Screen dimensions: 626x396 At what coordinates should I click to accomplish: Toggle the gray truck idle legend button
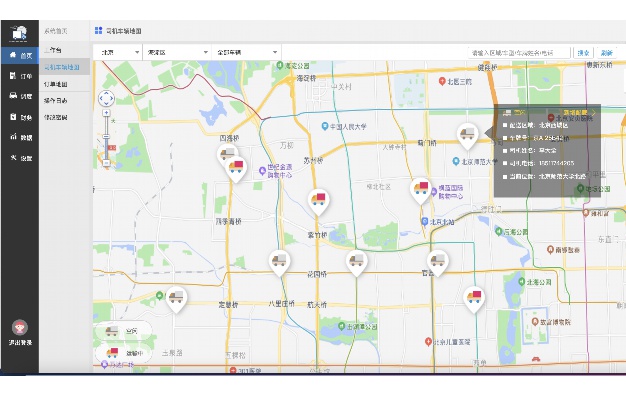click(x=123, y=331)
